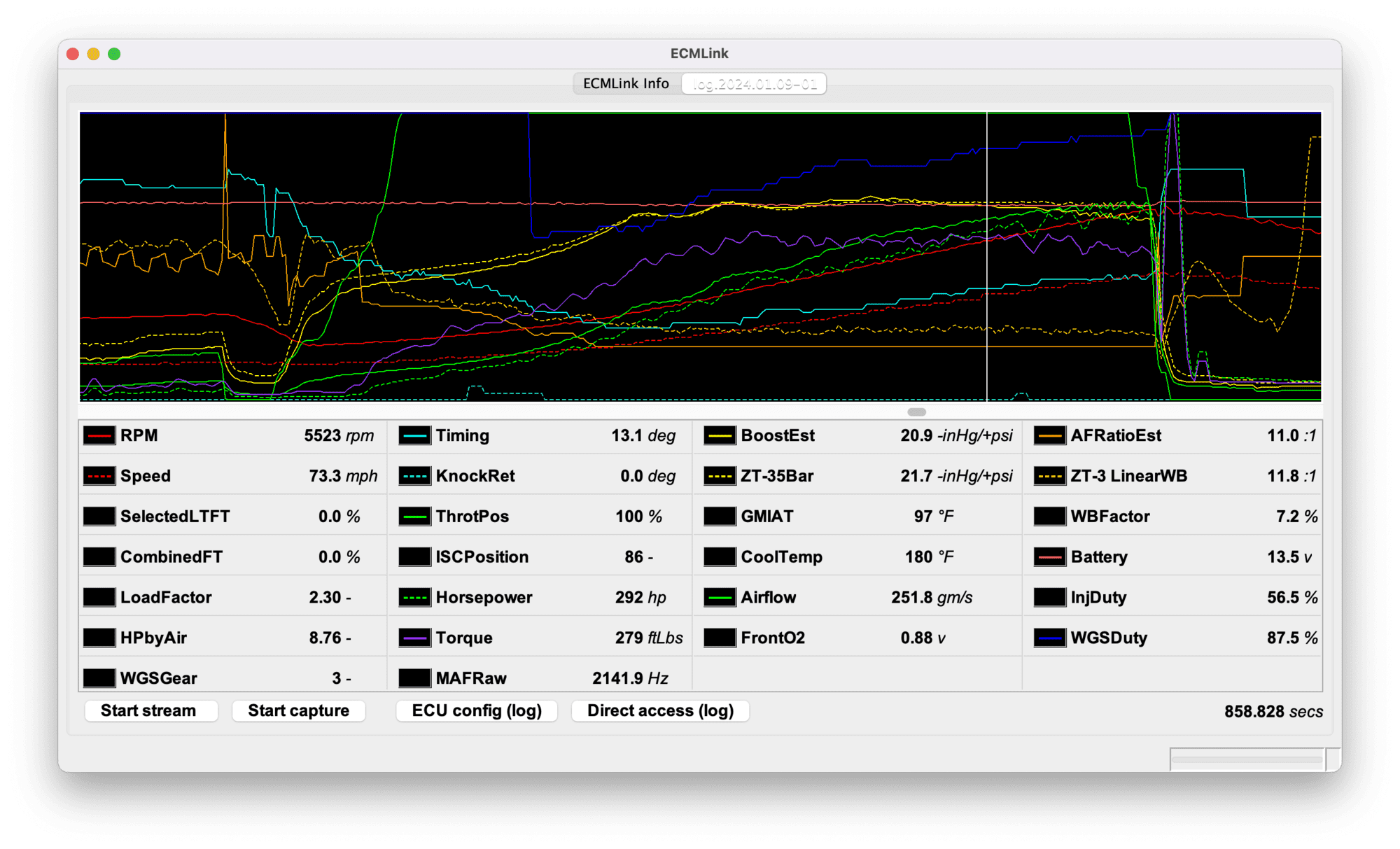The height and width of the screenshot is (849, 1400).
Task: Click the white cursor line in graph
Action: pos(987,256)
